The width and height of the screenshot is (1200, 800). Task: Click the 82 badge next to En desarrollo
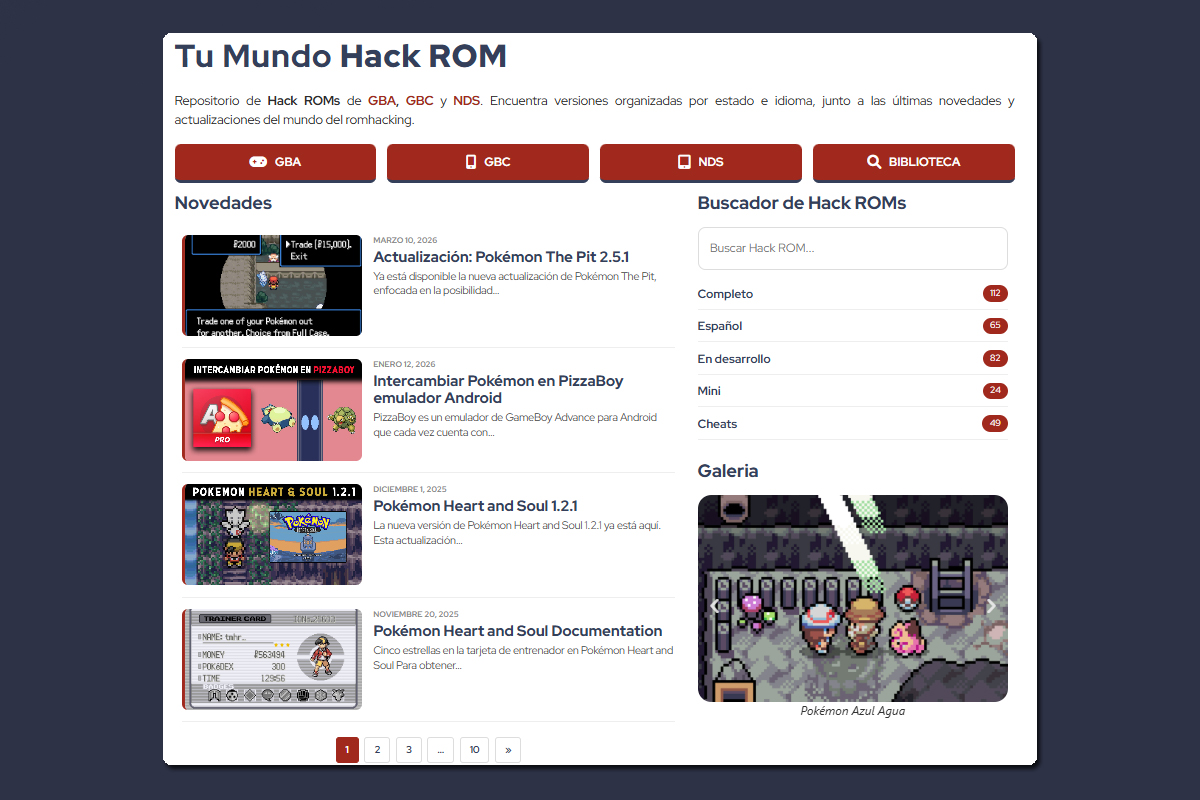click(996, 358)
